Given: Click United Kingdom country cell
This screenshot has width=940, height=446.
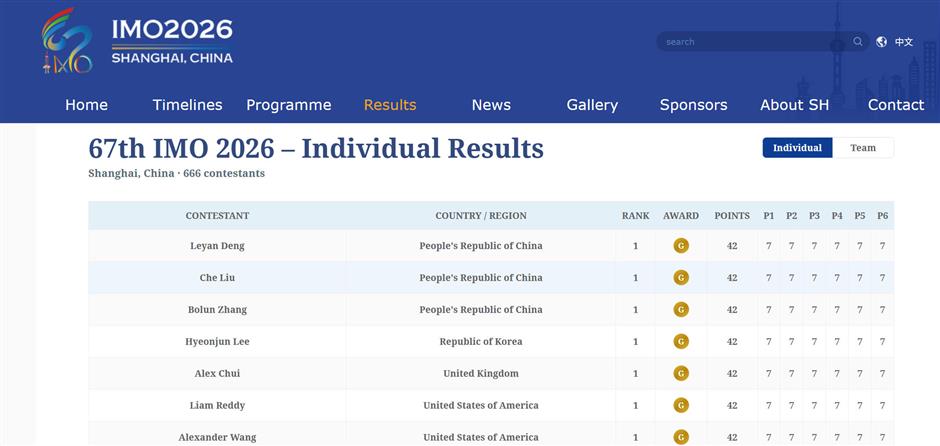Looking at the screenshot, I should [x=481, y=373].
